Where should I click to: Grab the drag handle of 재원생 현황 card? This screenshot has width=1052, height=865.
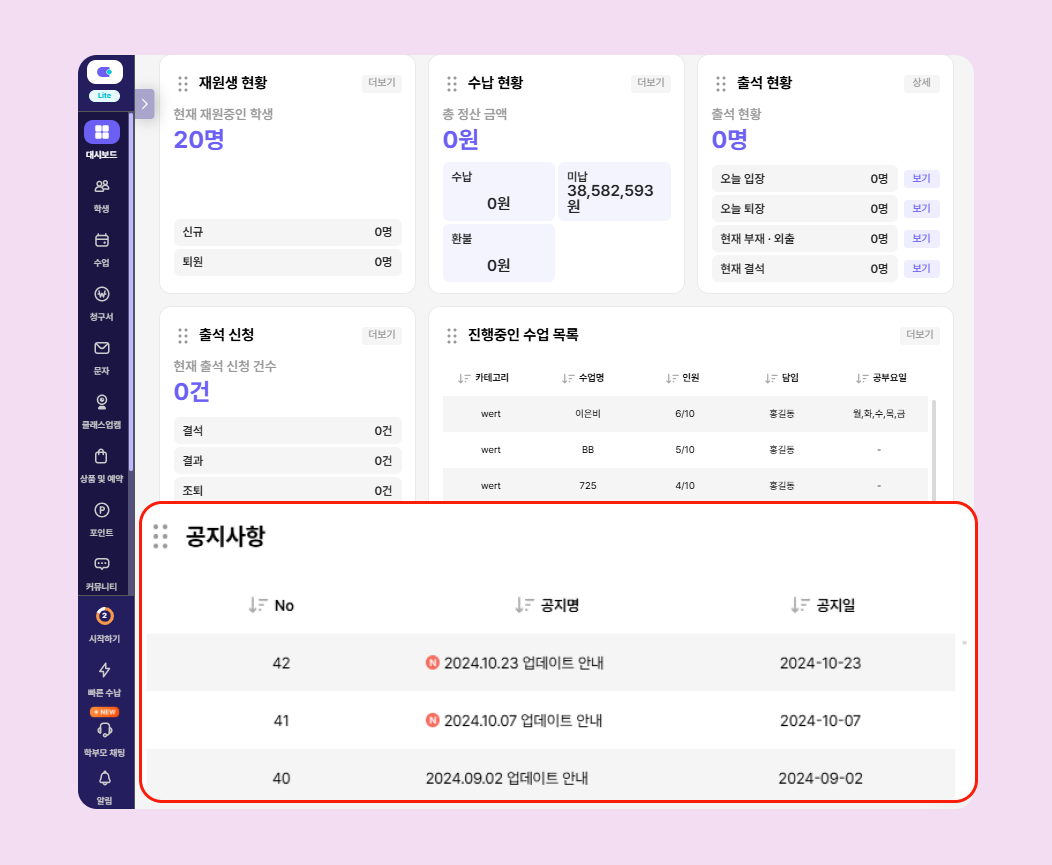[182, 83]
